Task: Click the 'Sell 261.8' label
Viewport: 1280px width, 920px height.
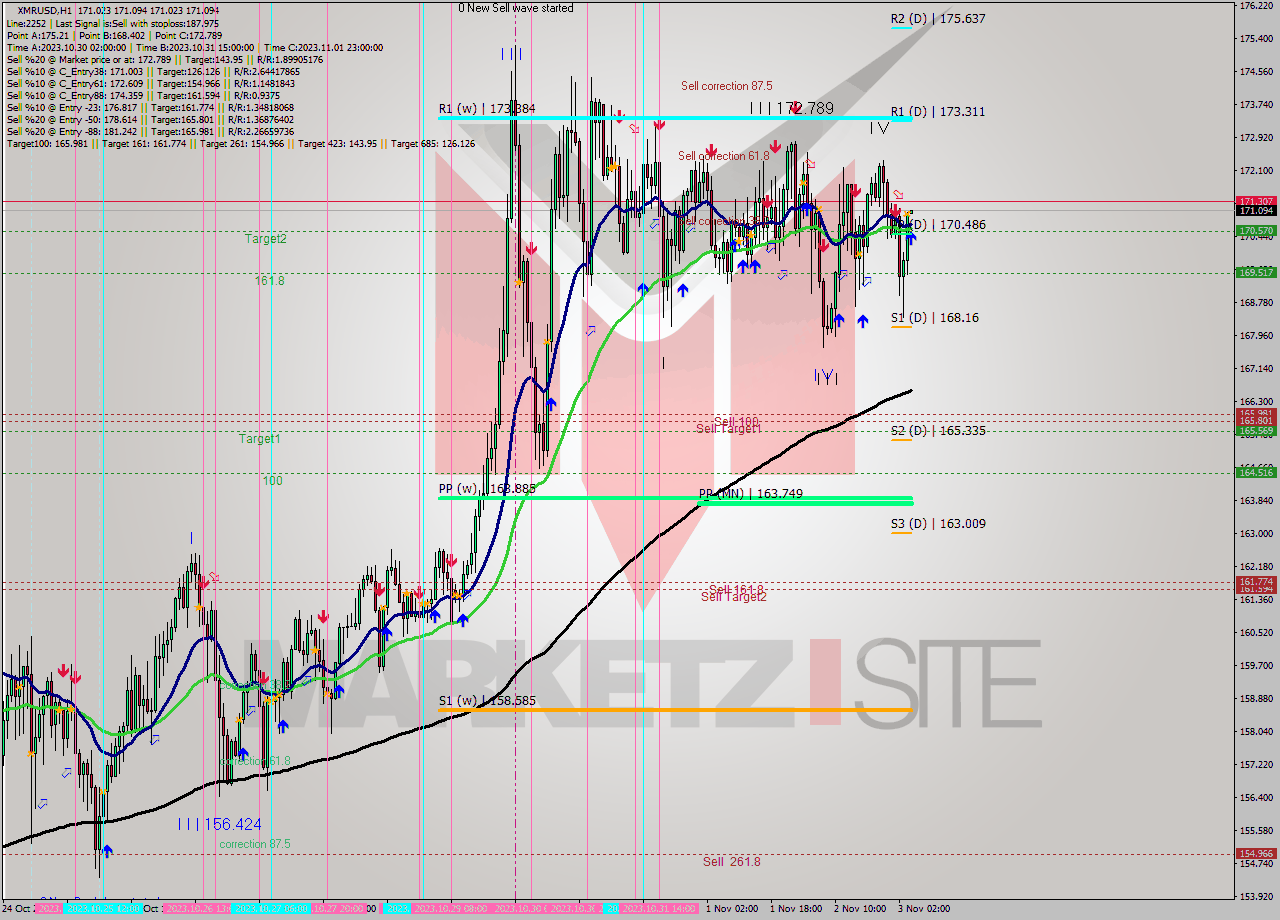Action: tap(731, 862)
